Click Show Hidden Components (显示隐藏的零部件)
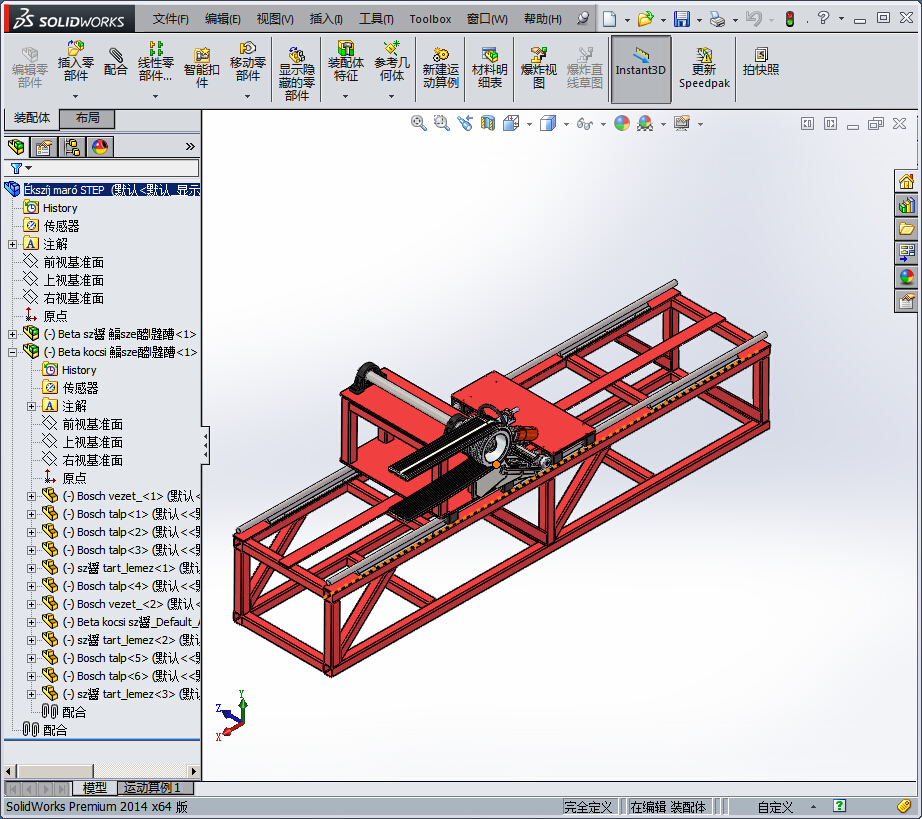 [x=296, y=74]
